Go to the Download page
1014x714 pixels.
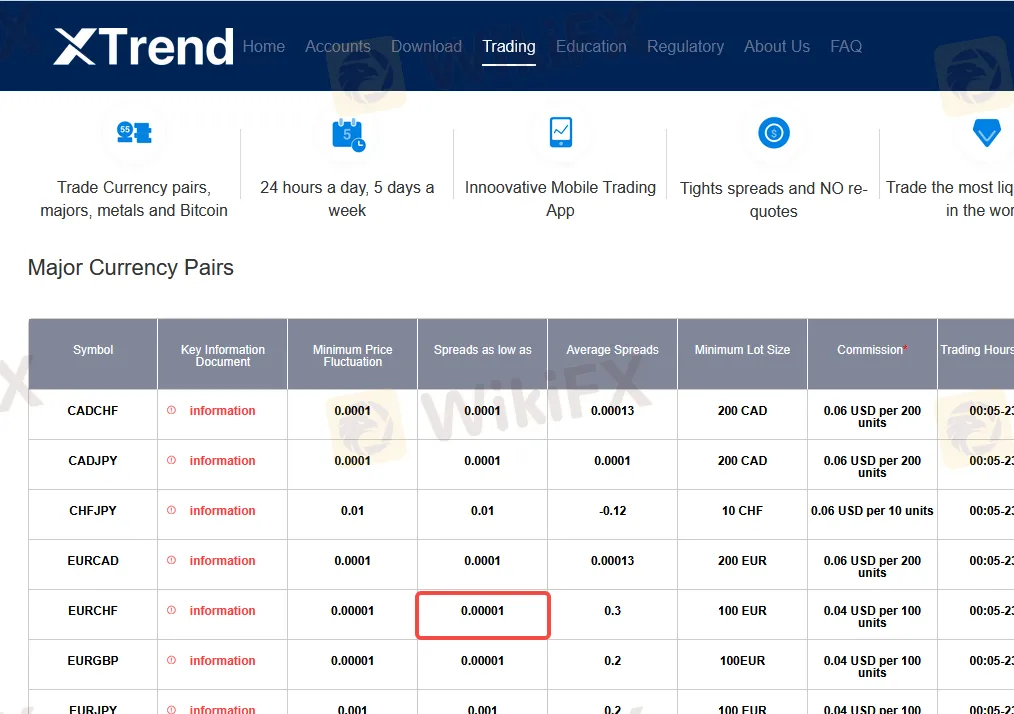[426, 46]
